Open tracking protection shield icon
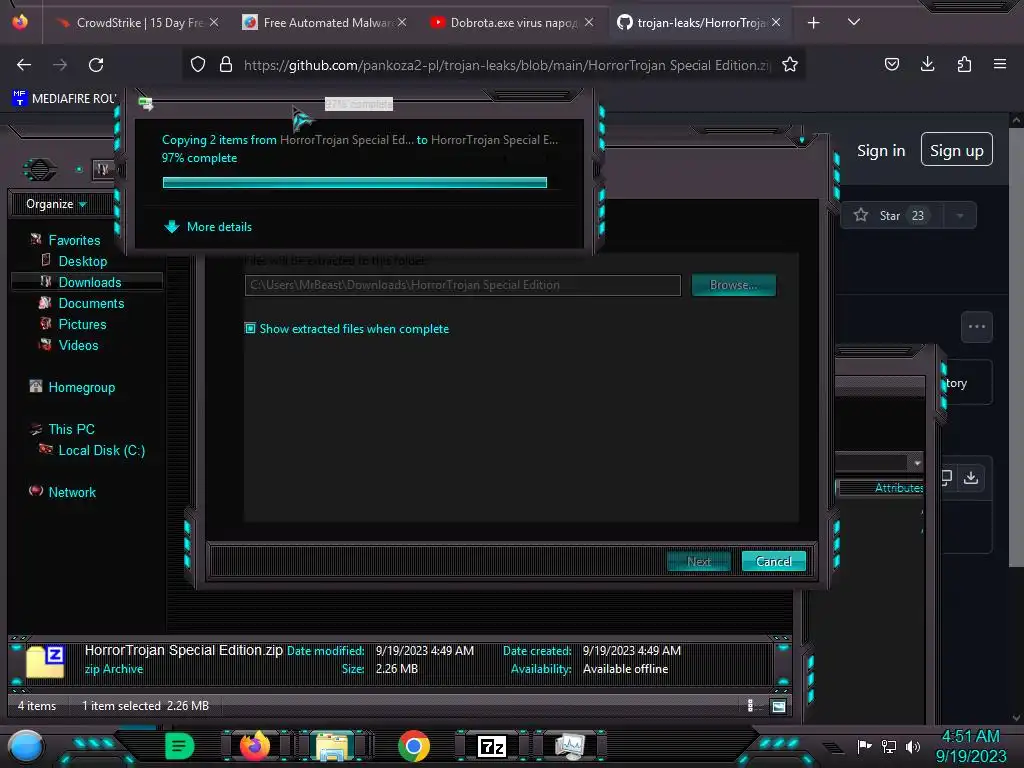 point(198,64)
